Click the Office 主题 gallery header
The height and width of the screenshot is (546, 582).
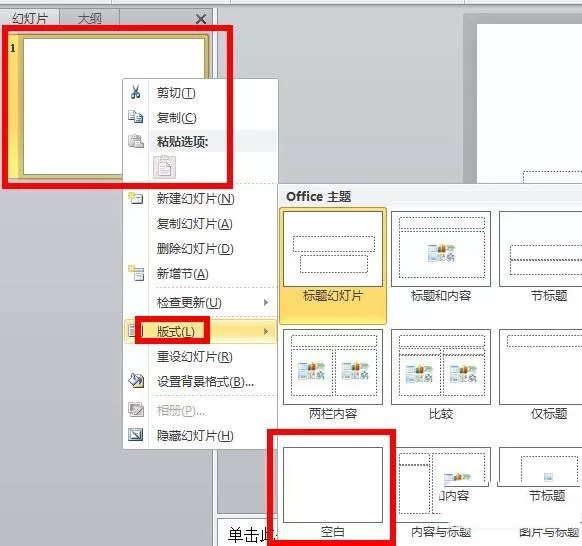tap(318, 196)
